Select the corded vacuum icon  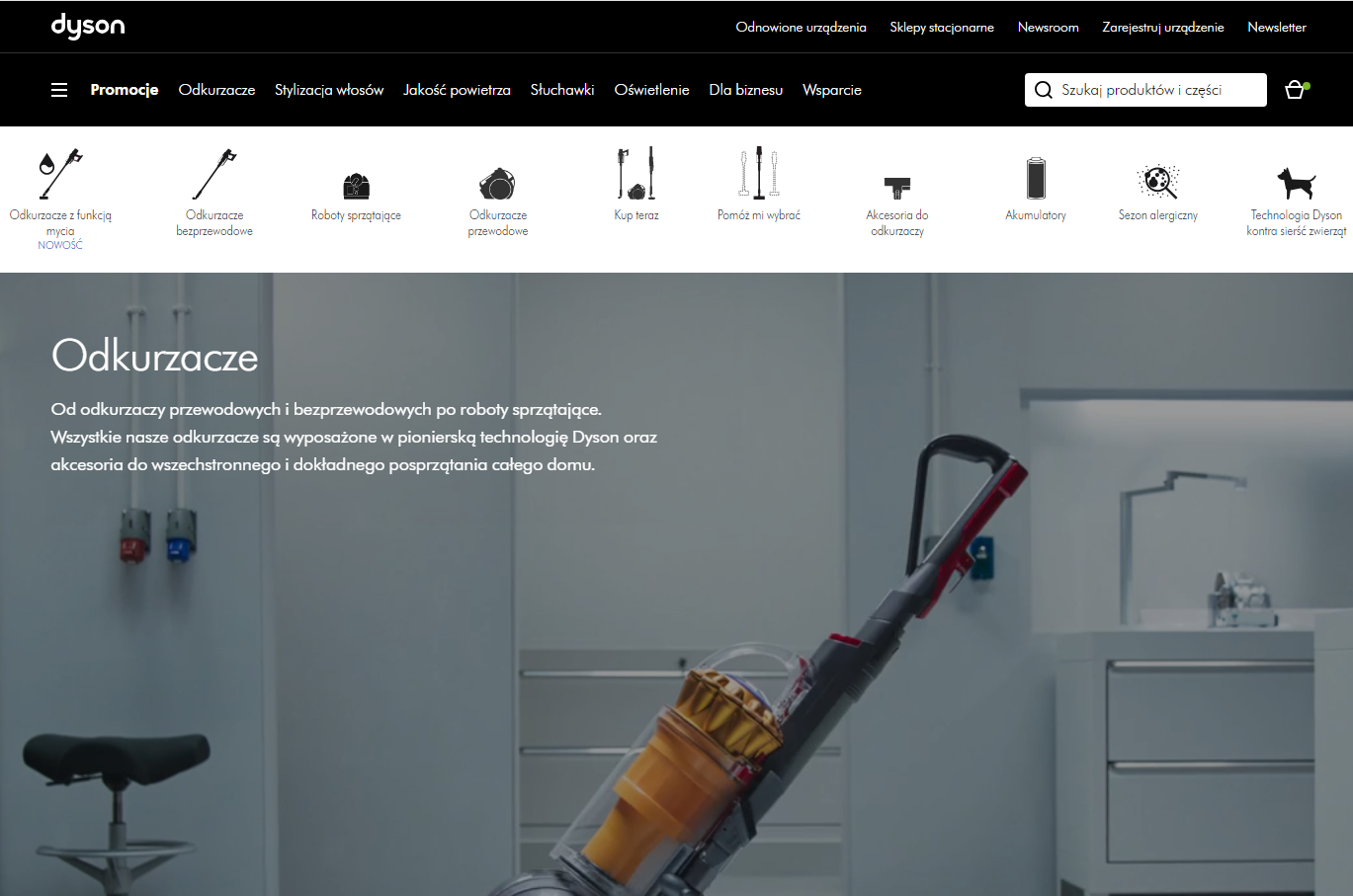tap(498, 183)
